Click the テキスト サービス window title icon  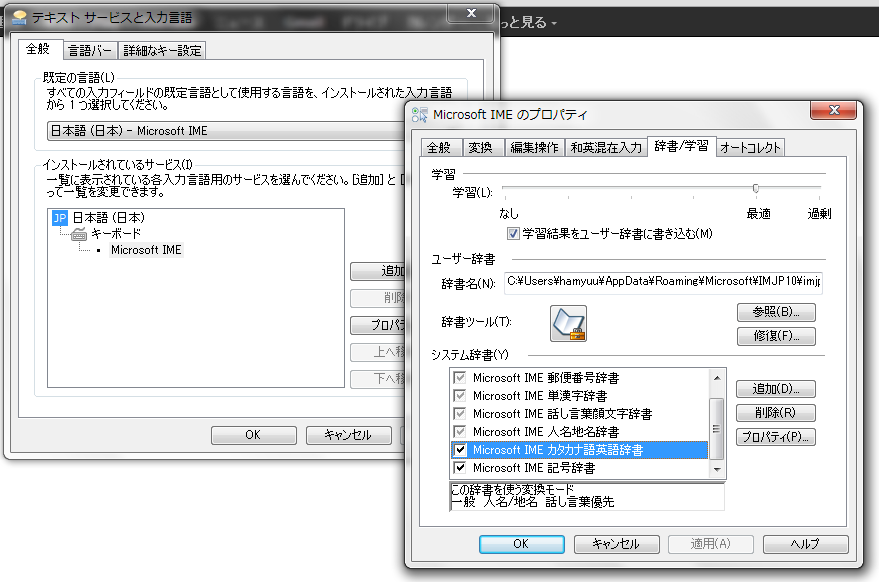click(x=20, y=17)
